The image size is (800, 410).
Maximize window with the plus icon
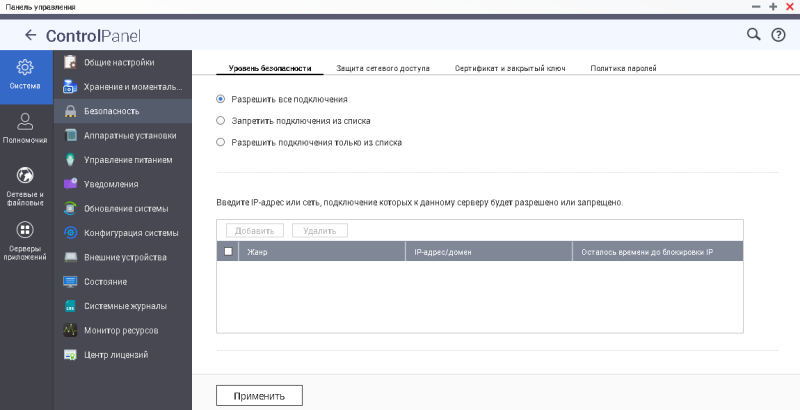(x=773, y=7)
